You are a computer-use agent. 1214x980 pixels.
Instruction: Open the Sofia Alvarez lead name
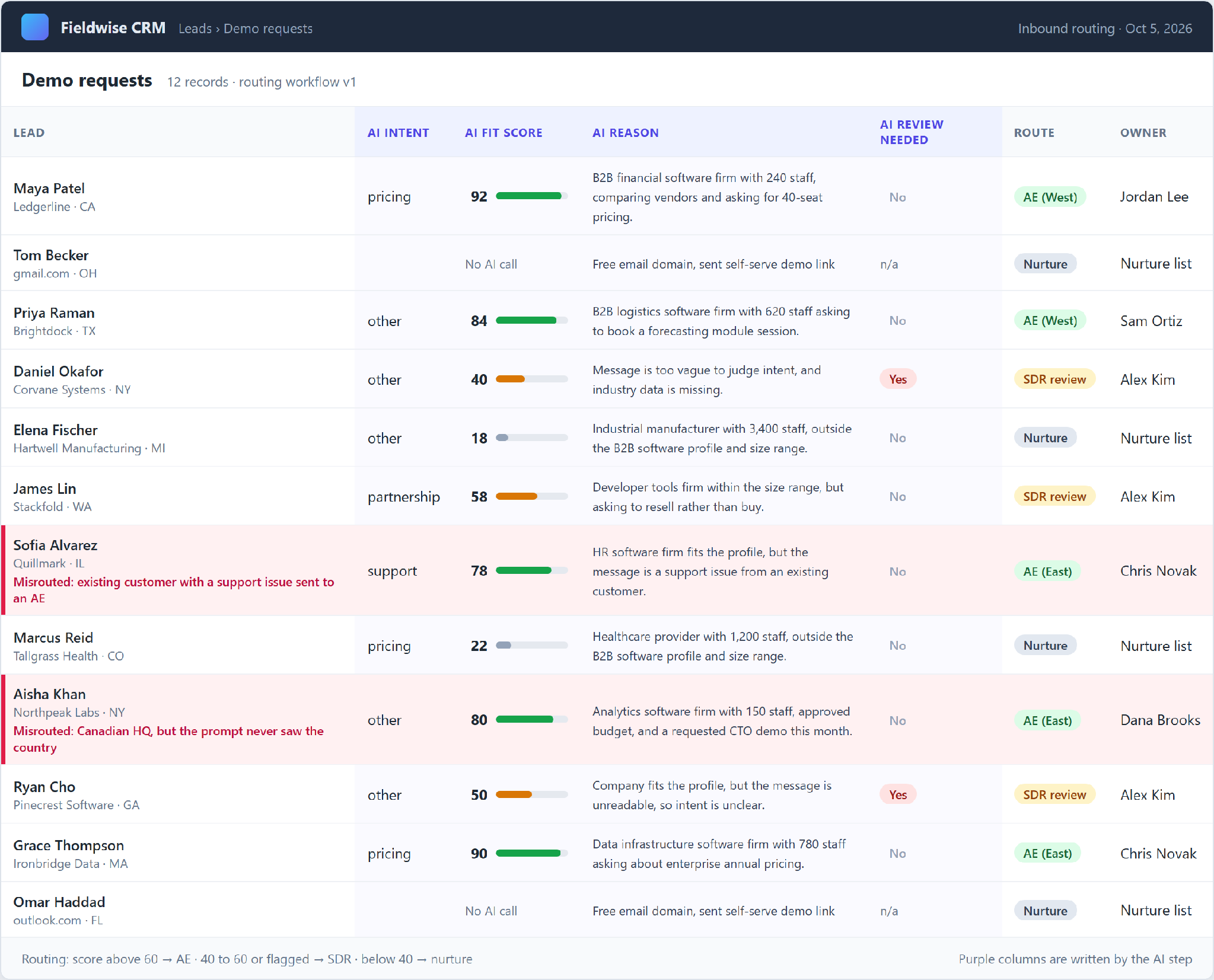click(x=55, y=545)
